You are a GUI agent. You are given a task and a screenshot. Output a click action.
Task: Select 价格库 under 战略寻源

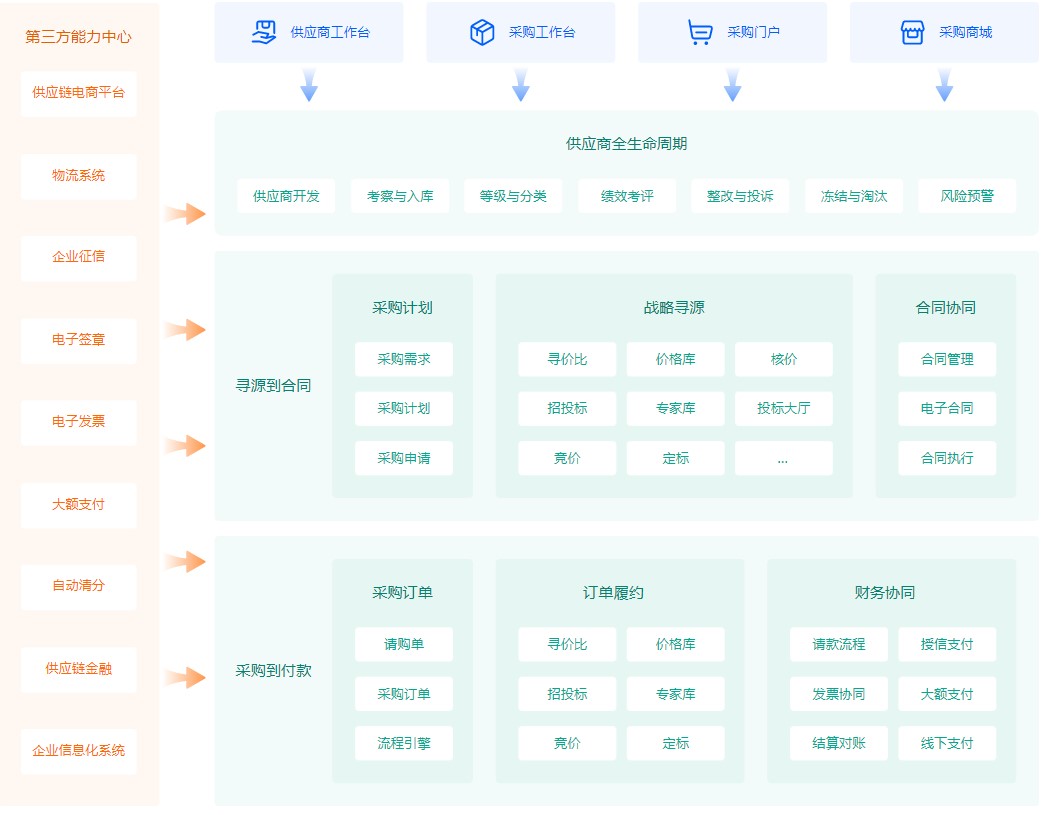point(676,359)
